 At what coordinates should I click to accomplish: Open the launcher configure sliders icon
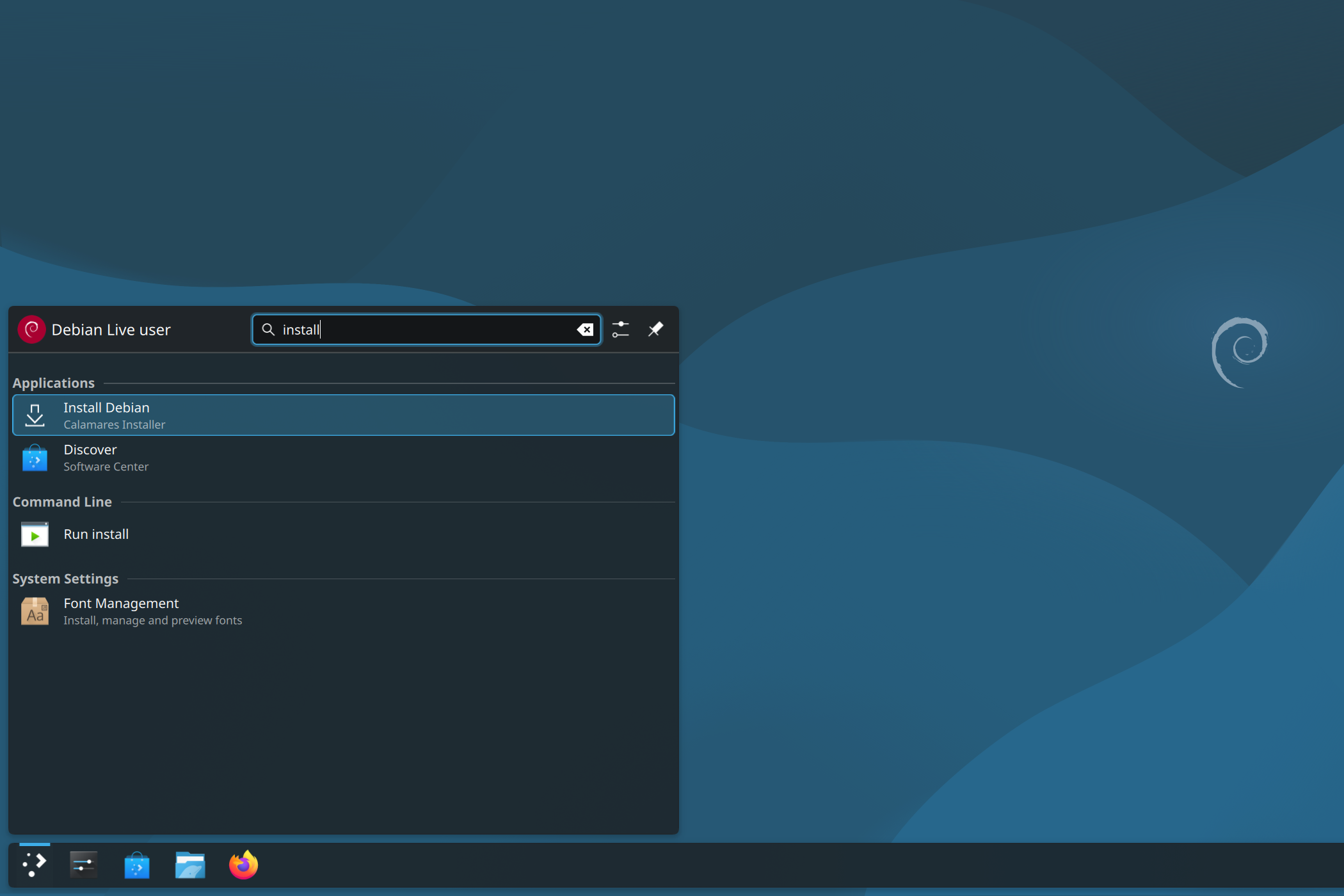[620, 330]
